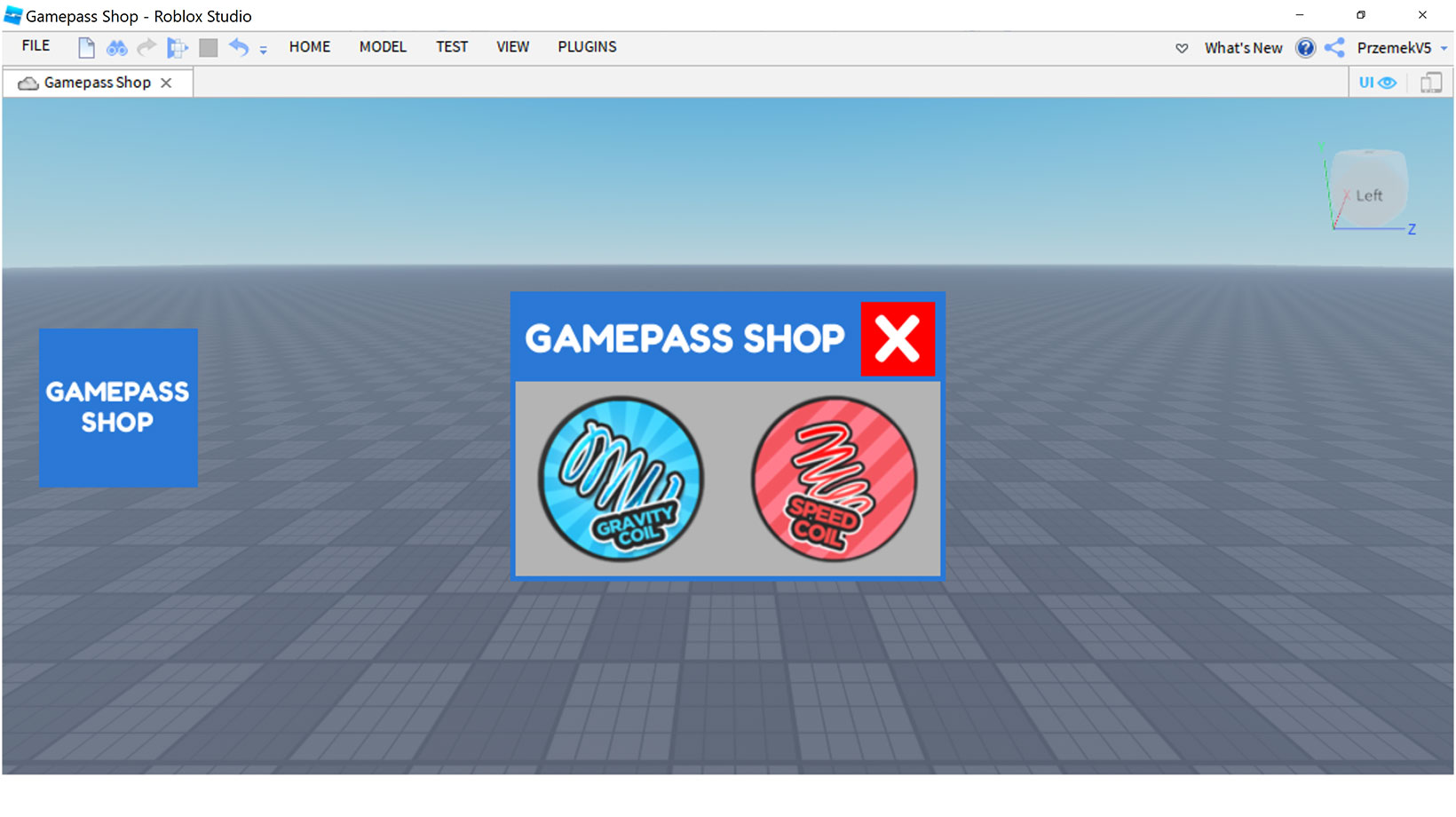Open the FILE menu
Image resolution: width=1456 pixels, height=817 pixels.
(36, 46)
